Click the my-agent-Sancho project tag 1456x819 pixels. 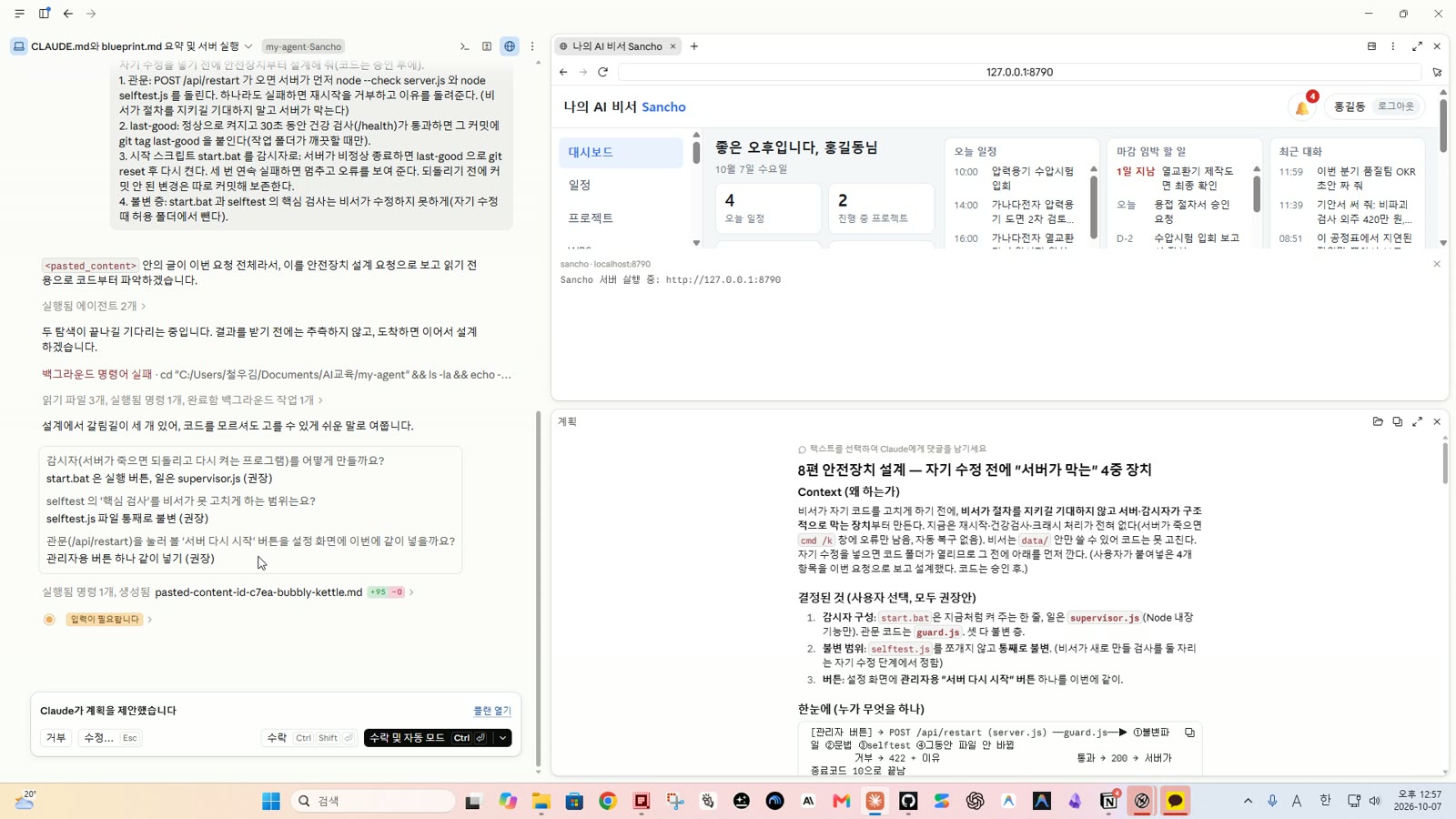304,46
